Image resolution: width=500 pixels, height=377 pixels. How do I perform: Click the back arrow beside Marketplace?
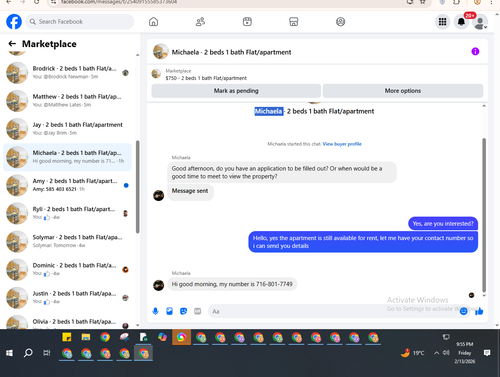tap(12, 44)
